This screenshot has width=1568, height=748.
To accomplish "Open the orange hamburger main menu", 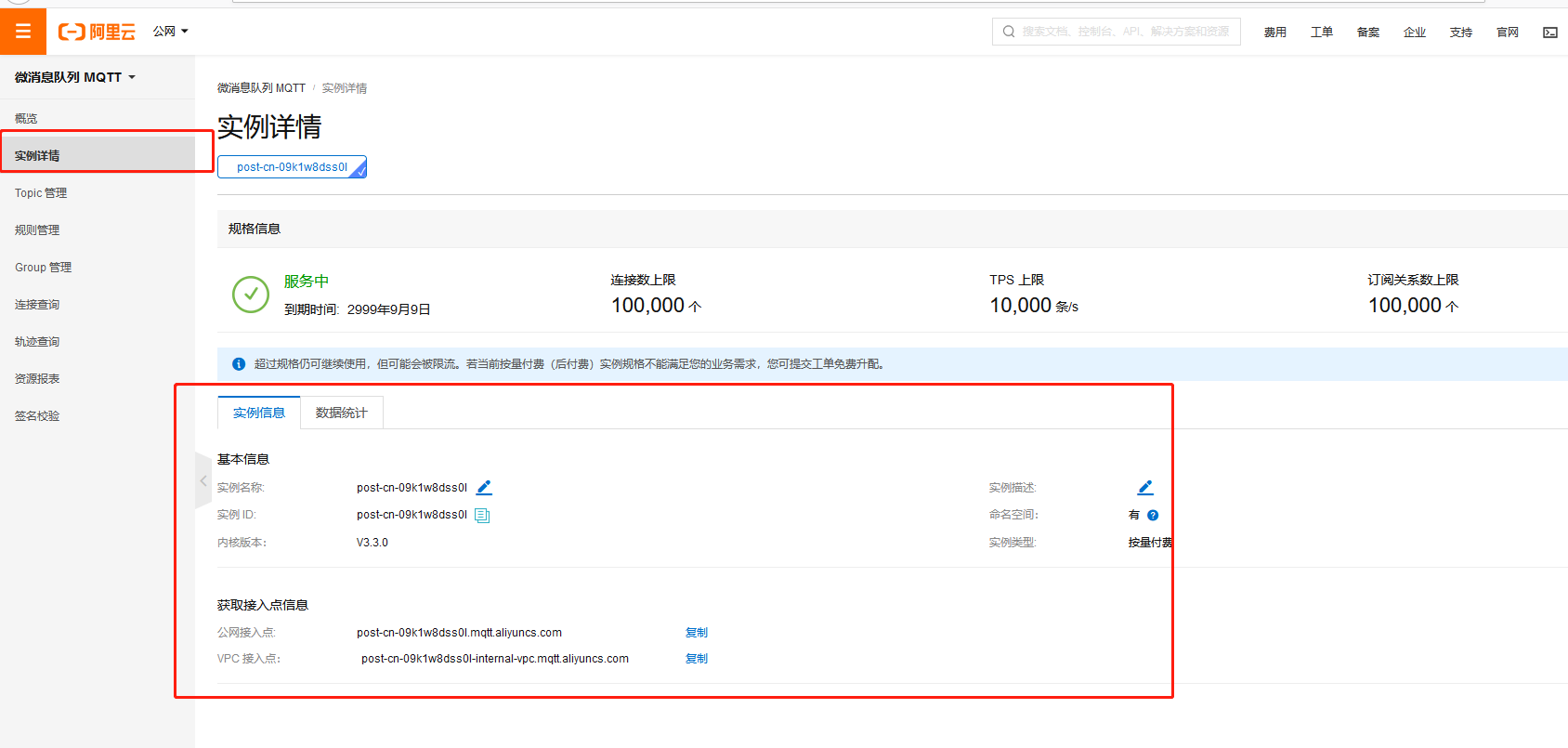I will (23, 32).
